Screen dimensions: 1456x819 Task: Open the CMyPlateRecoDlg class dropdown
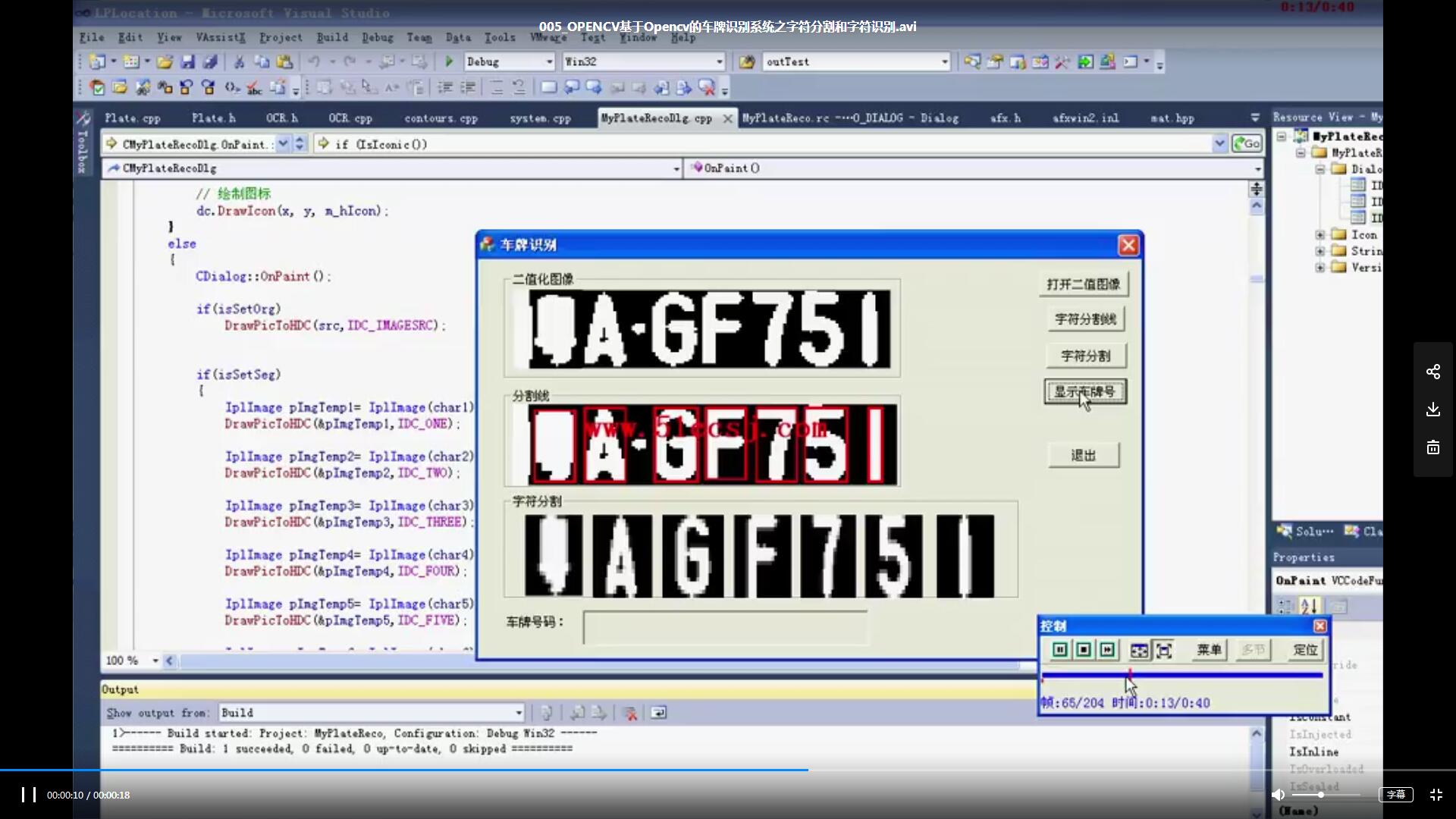(392, 168)
